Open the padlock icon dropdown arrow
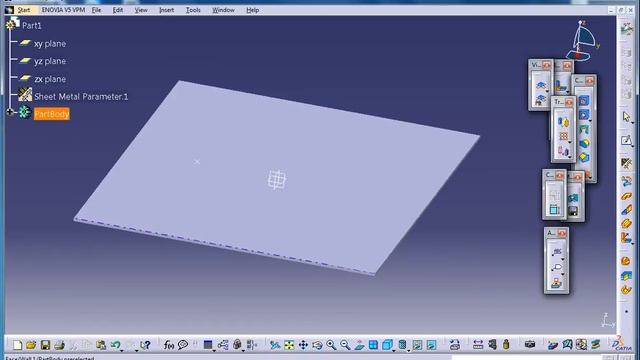 (x=244, y=350)
